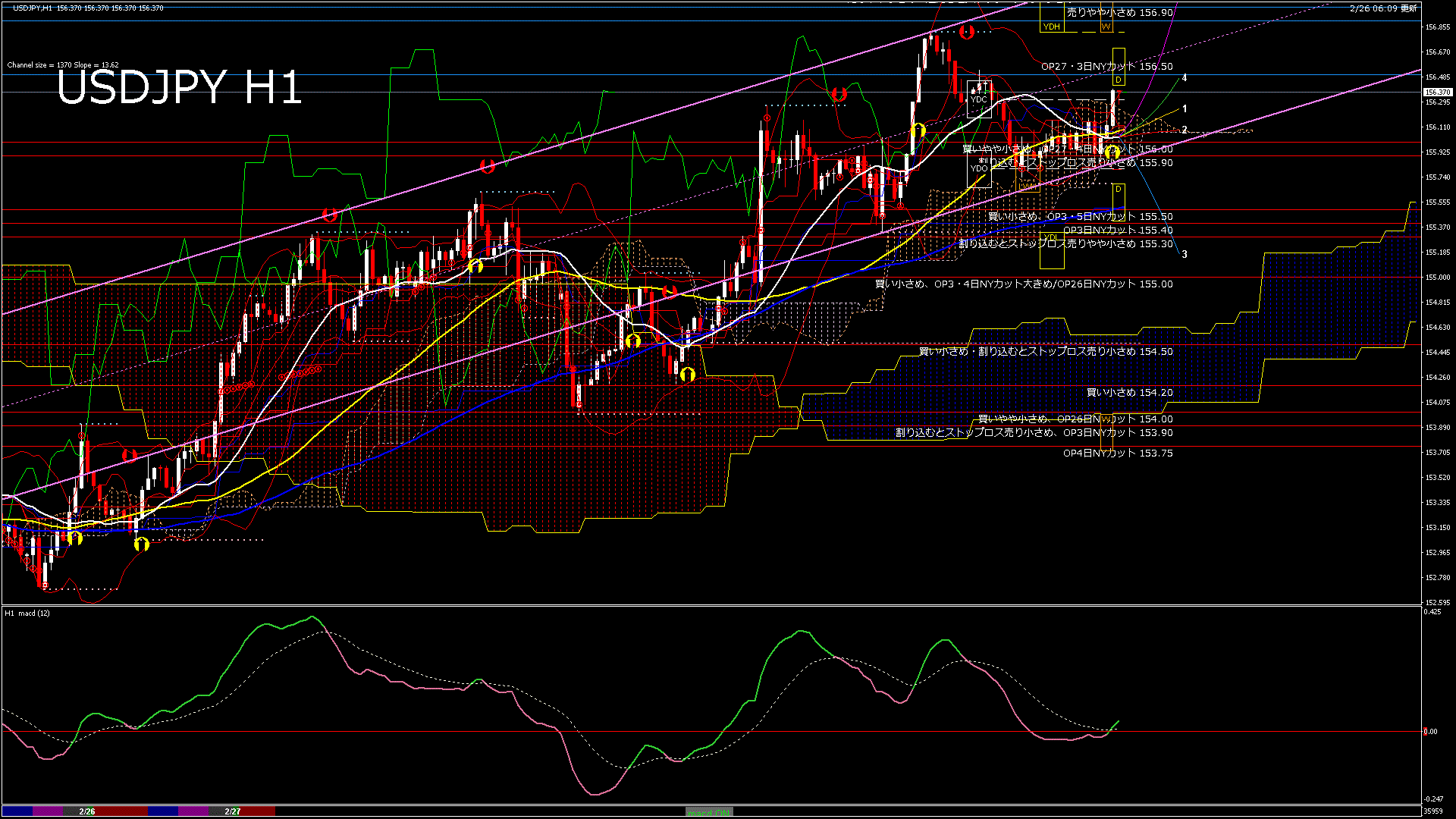1456x819 pixels.
Task: Click the YDO white box marker
Action: pyautogui.click(x=978, y=168)
